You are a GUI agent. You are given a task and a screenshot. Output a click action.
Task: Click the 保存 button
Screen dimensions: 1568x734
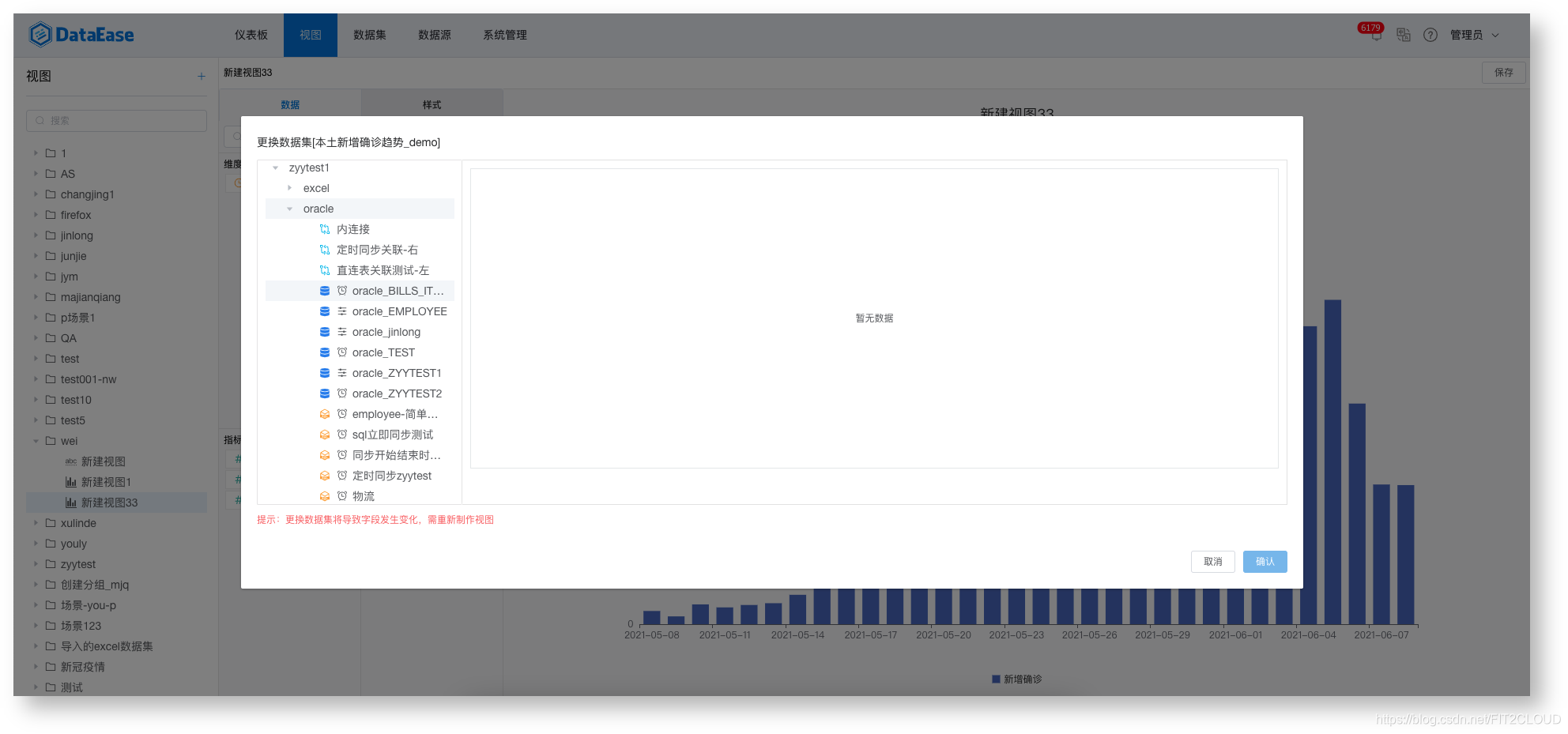click(x=1504, y=73)
